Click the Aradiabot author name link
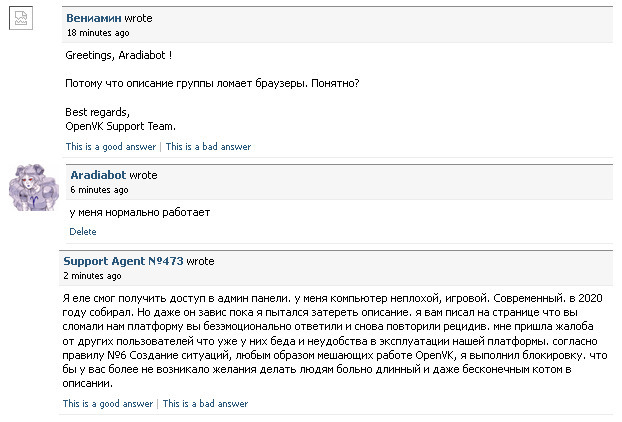 (98, 175)
